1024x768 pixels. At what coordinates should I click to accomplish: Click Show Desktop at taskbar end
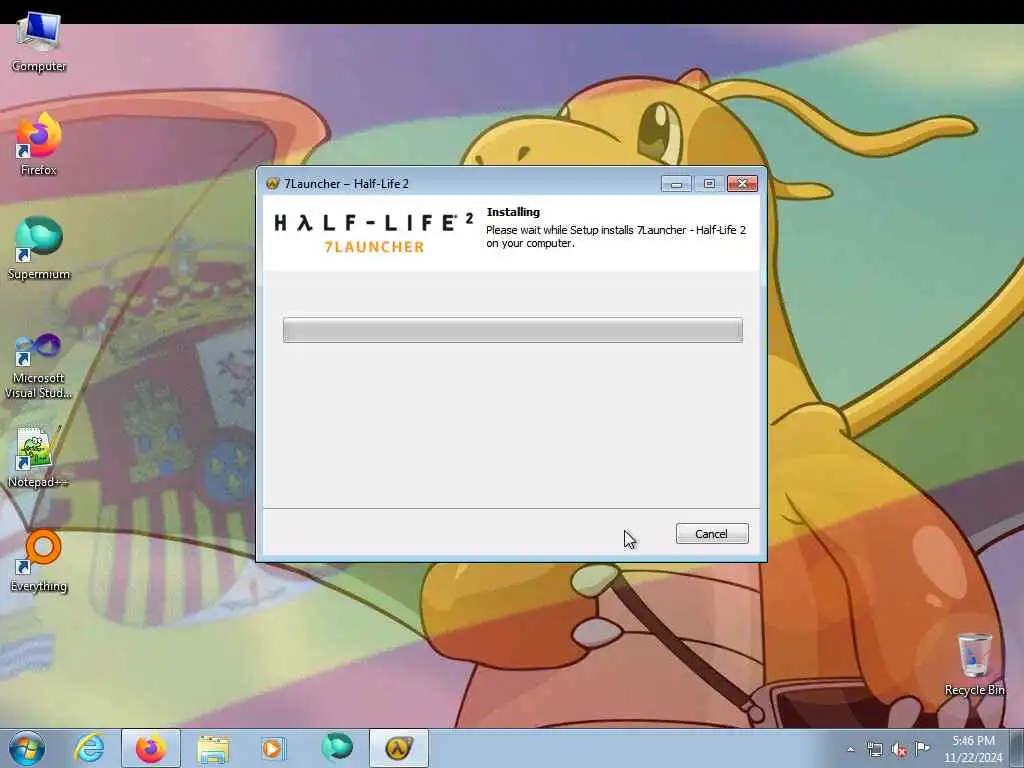pos(1017,748)
